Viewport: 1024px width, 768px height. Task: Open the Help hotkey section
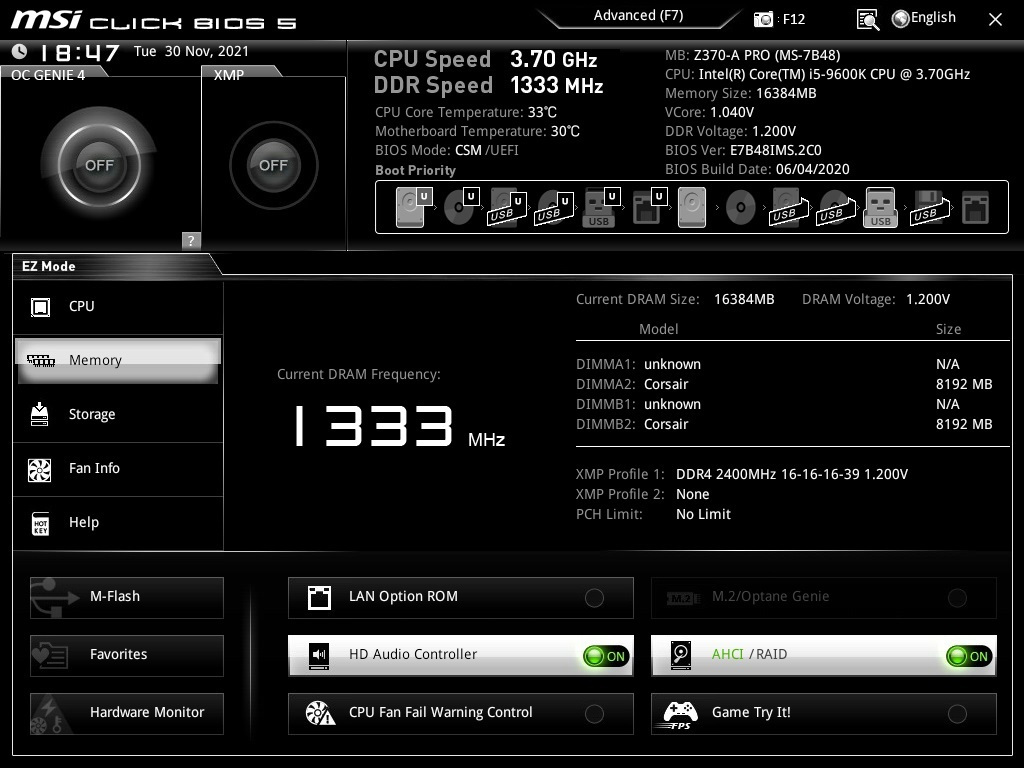point(118,523)
